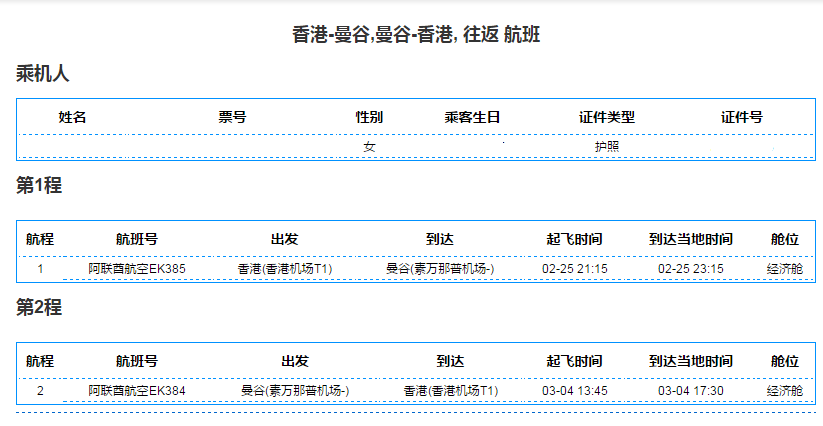The image size is (823, 426).
Task: Click the 性别 column header
Action: point(369,117)
